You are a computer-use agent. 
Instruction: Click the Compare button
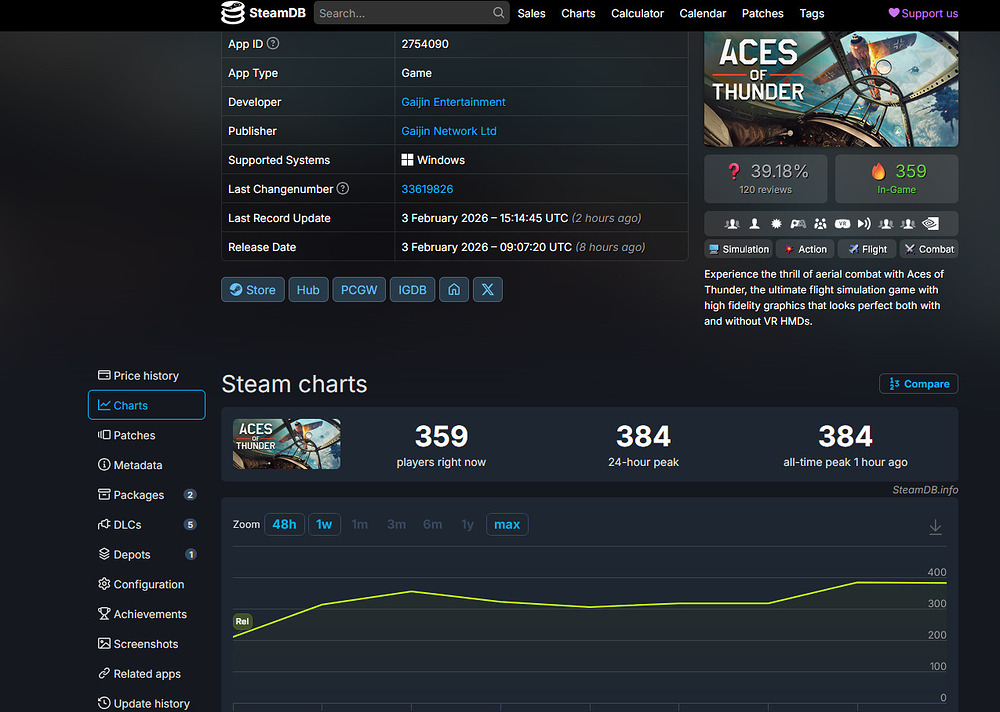[x=918, y=384]
